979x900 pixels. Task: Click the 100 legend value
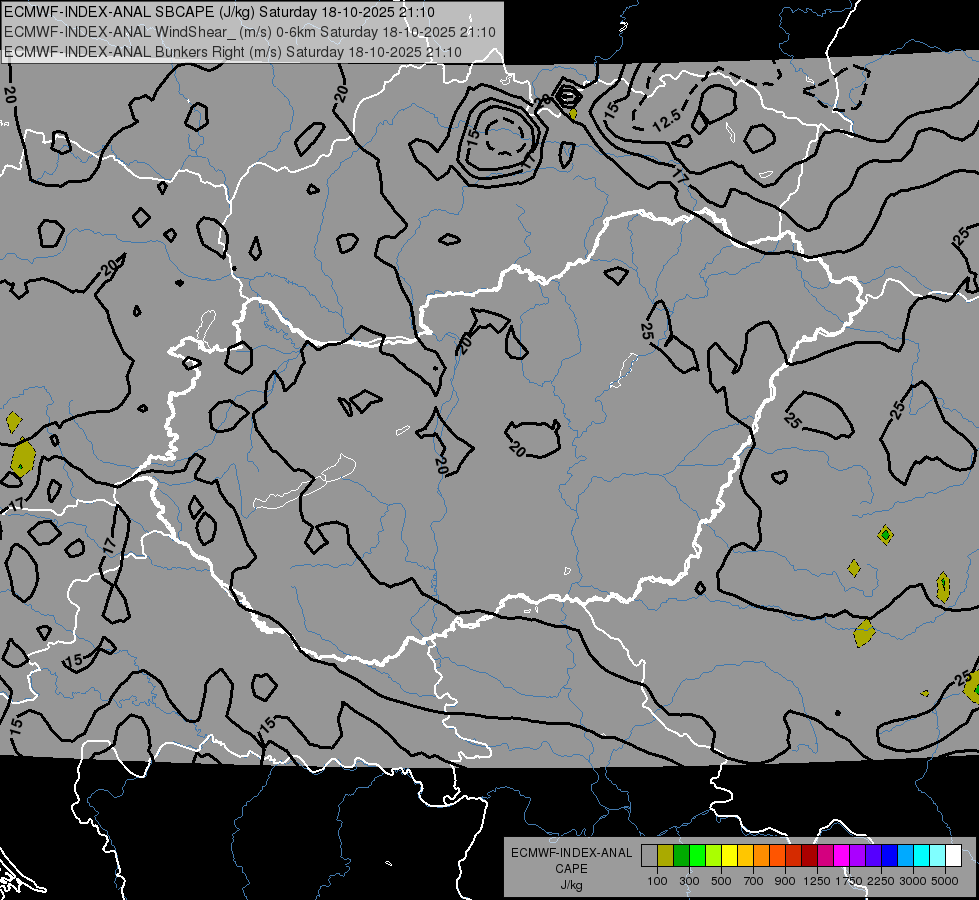point(657,881)
